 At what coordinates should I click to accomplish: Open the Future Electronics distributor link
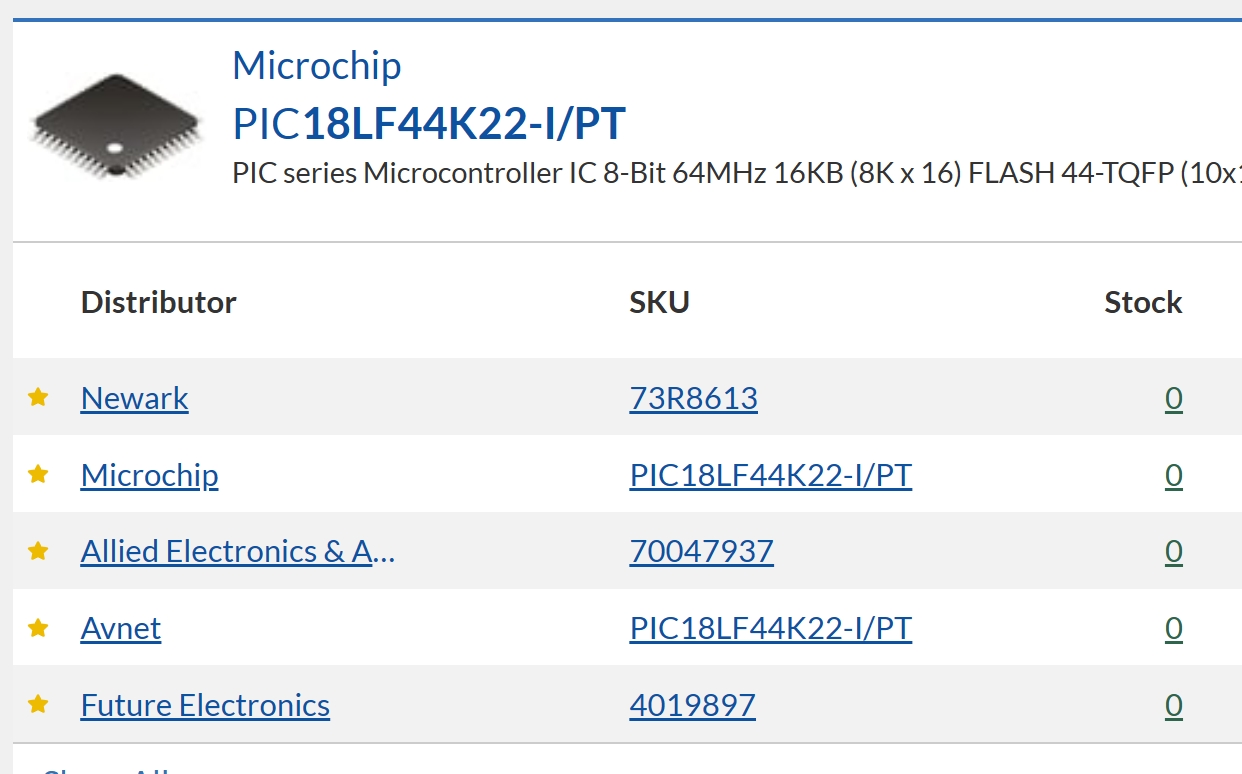(205, 705)
